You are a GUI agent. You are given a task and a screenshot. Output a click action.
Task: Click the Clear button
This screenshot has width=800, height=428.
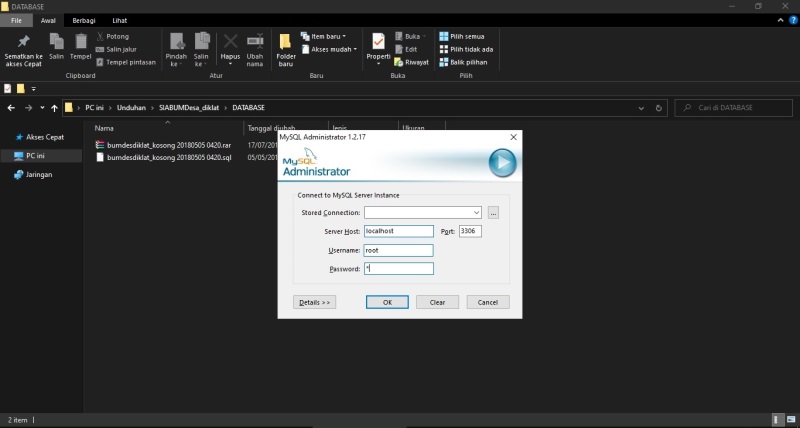(x=437, y=302)
